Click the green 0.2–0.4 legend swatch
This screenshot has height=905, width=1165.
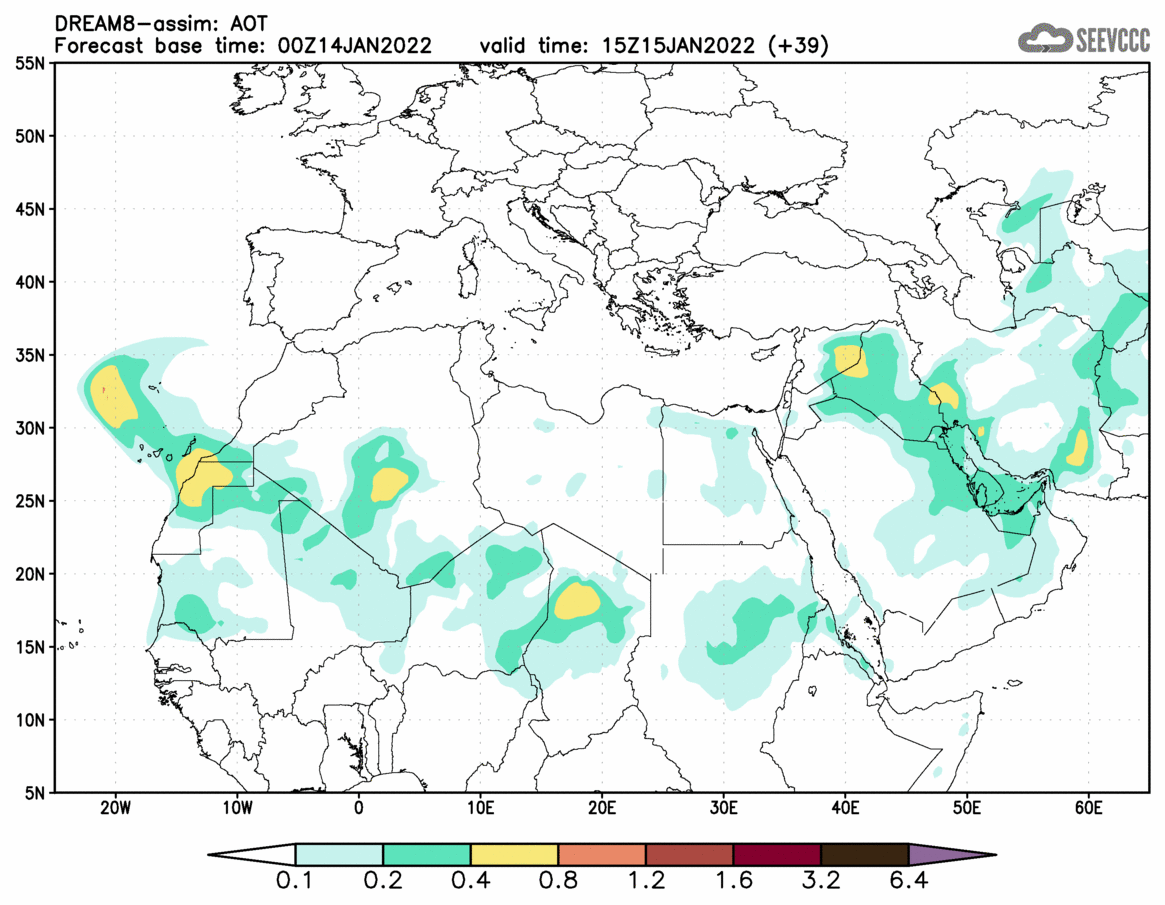click(x=426, y=854)
